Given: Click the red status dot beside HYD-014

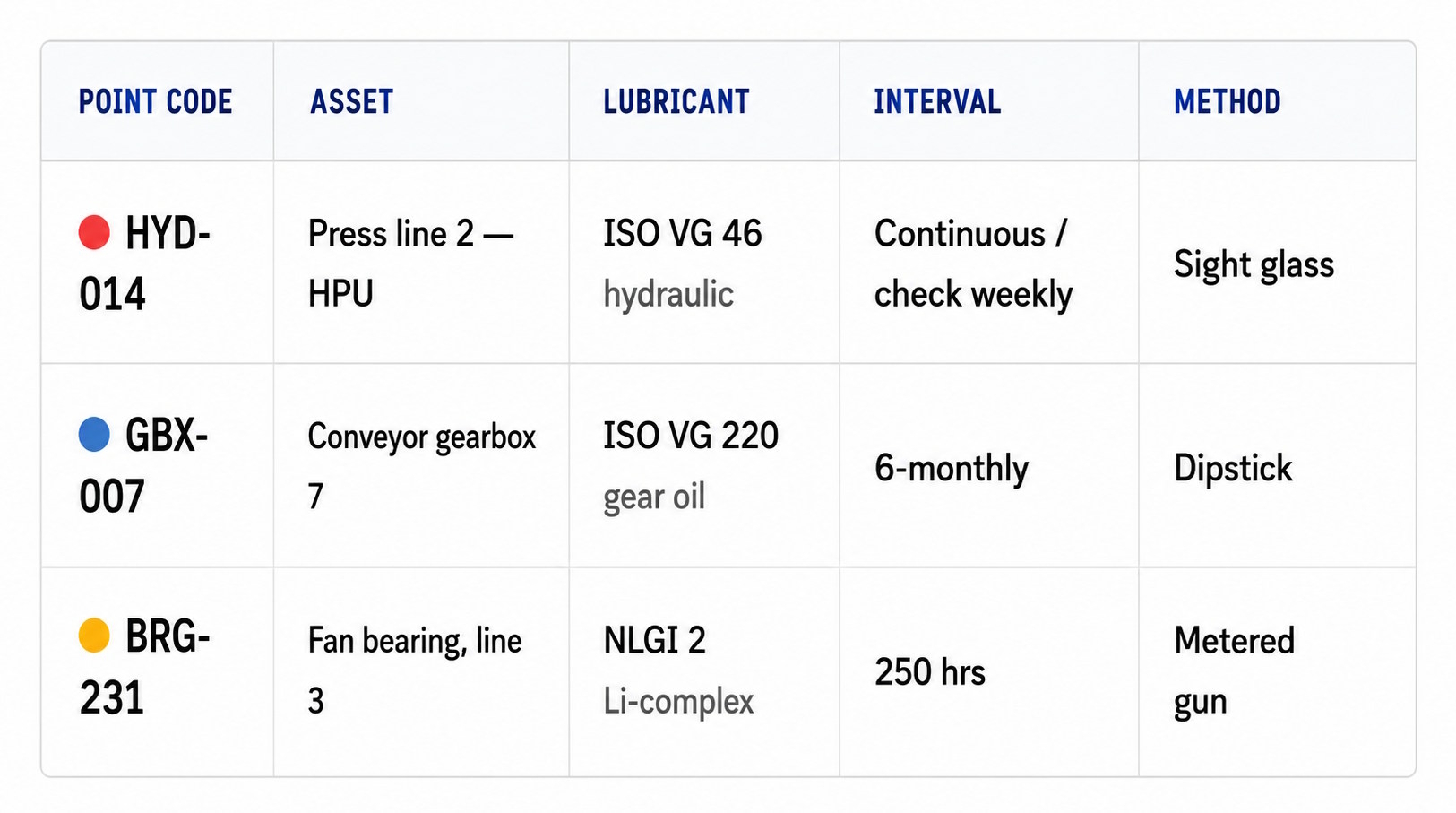Looking at the screenshot, I should (x=94, y=232).
